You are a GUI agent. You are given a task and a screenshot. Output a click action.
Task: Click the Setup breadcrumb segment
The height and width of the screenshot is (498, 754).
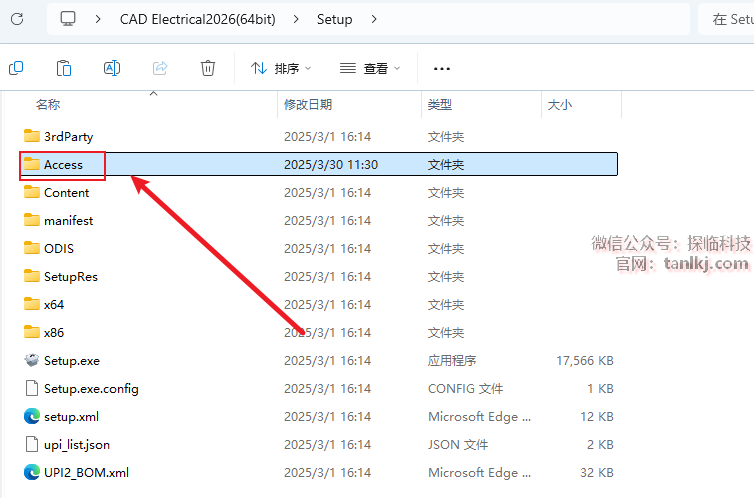334,19
